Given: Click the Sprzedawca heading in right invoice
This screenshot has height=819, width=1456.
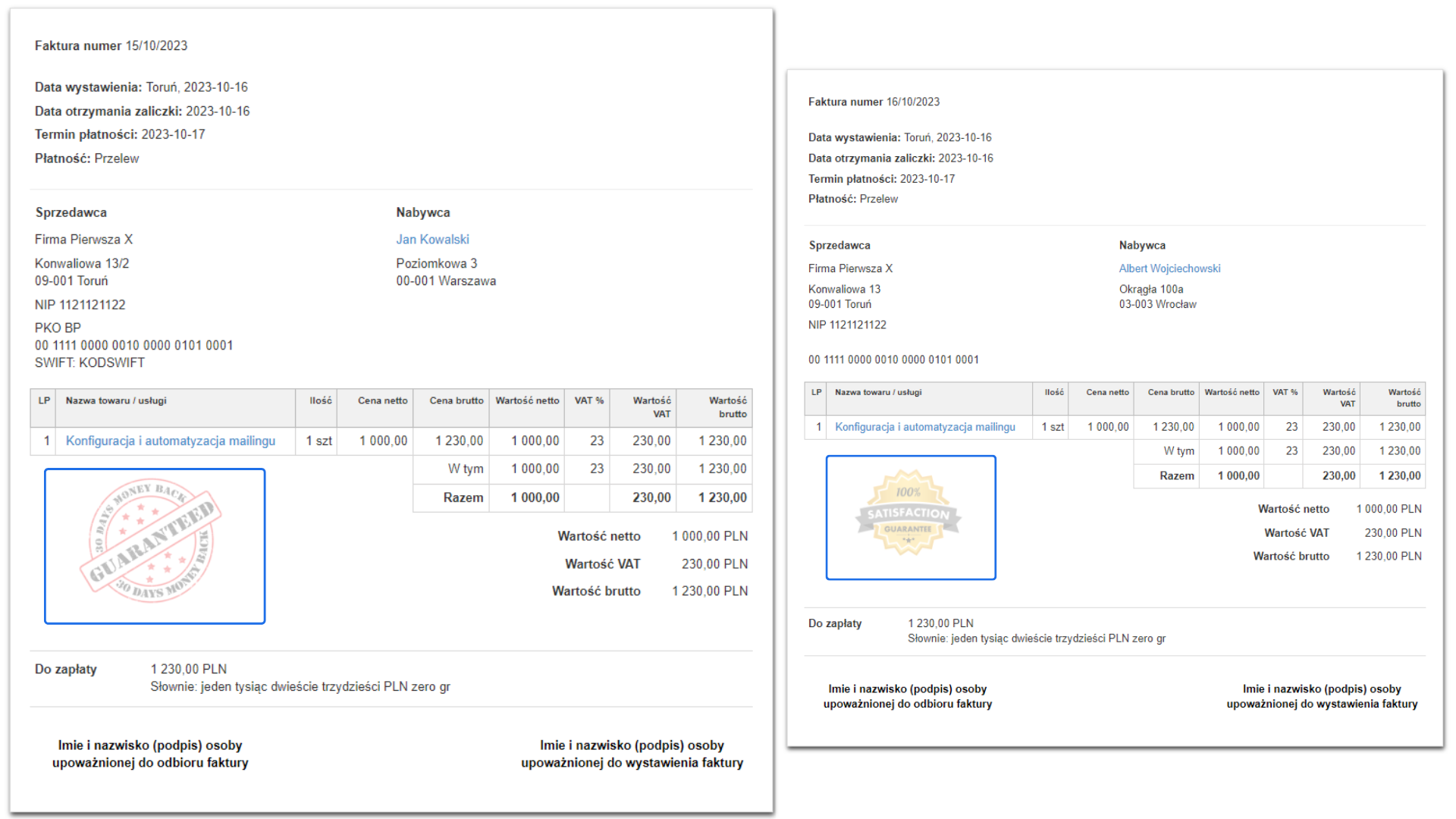Looking at the screenshot, I should click(839, 245).
